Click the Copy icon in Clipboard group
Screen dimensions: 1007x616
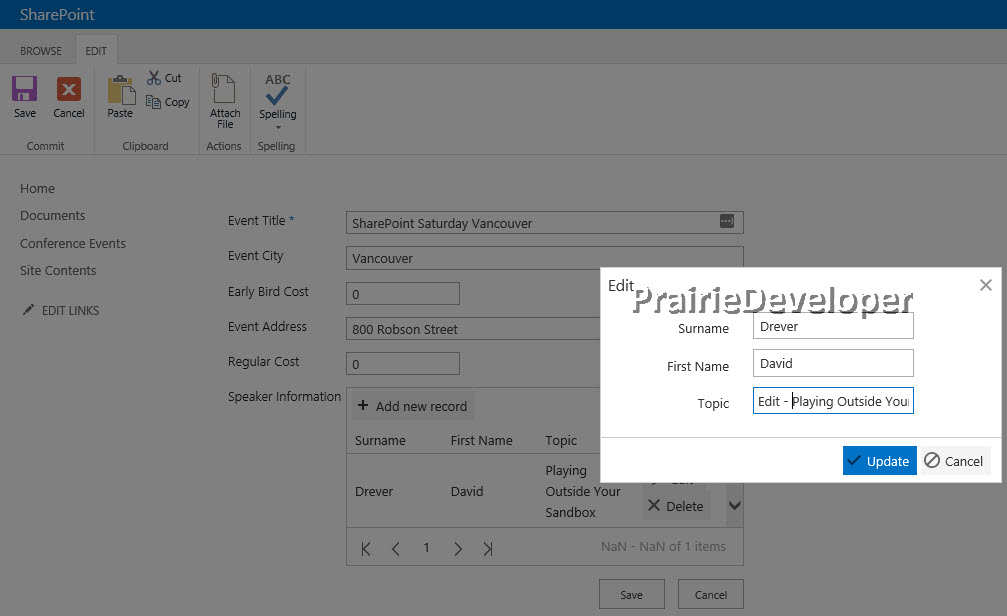click(153, 101)
